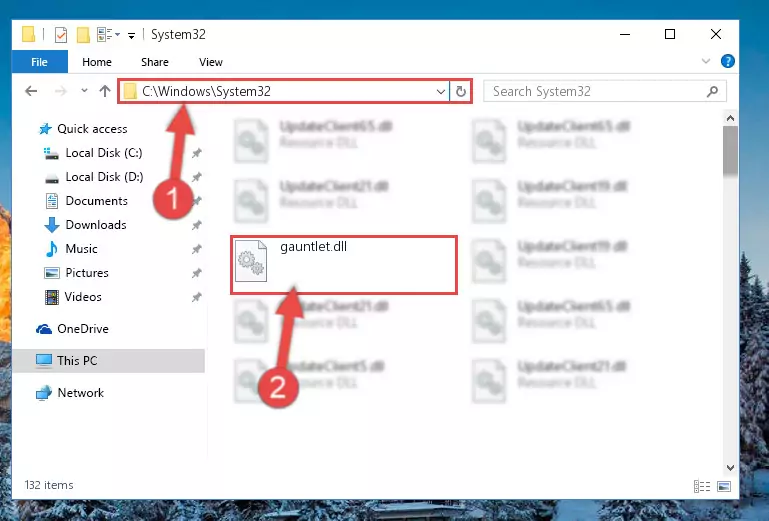Expand the address bar history dropdown
The image size is (769, 521).
tap(440, 91)
